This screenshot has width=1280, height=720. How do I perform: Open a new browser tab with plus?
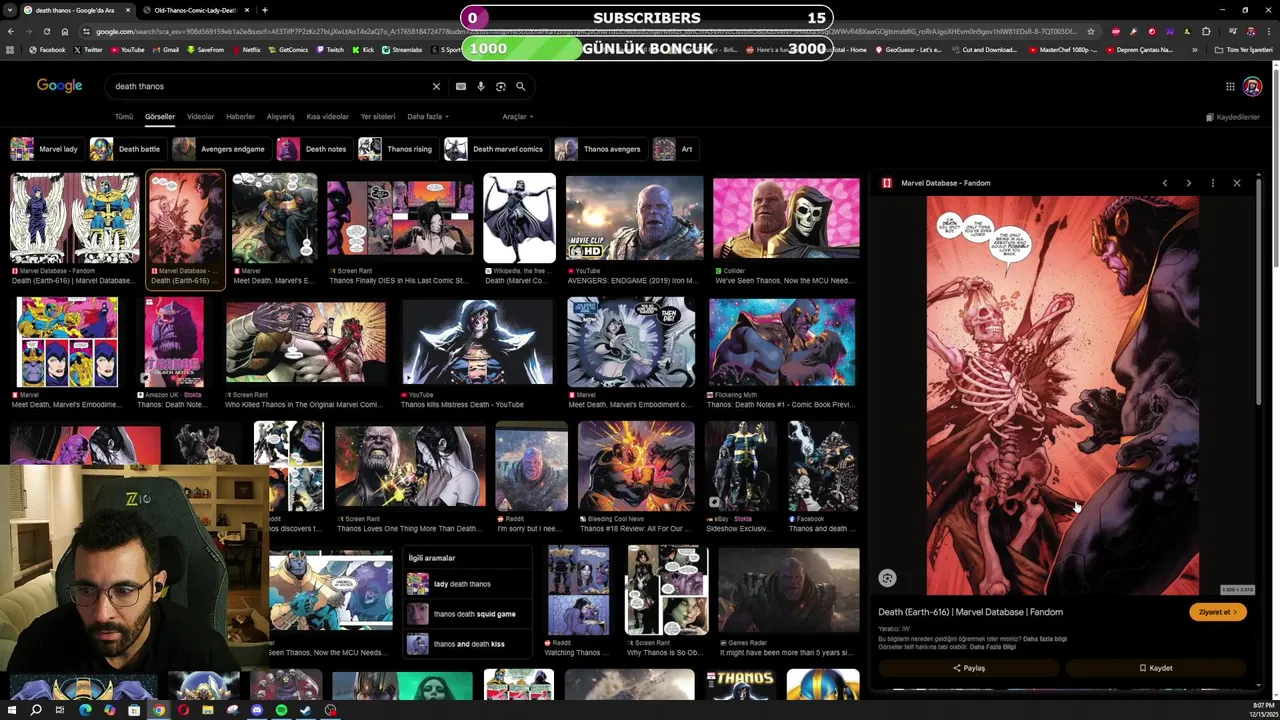(264, 10)
